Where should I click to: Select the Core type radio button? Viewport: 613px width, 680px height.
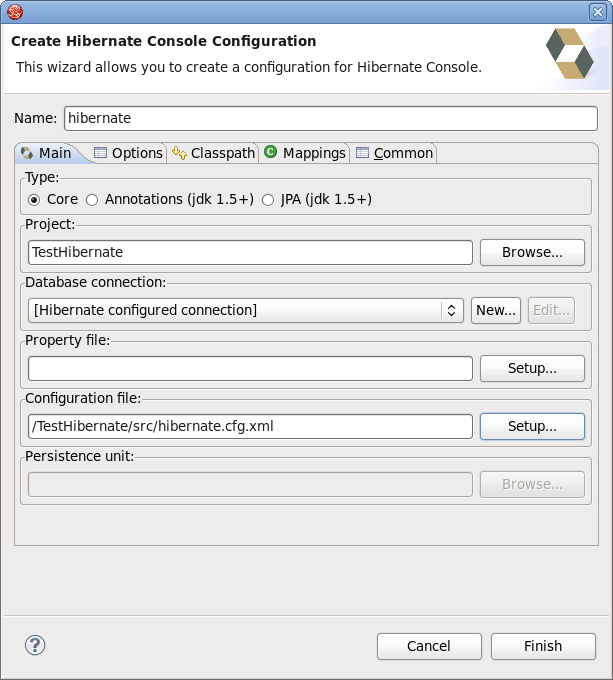pyautogui.click(x=34, y=200)
